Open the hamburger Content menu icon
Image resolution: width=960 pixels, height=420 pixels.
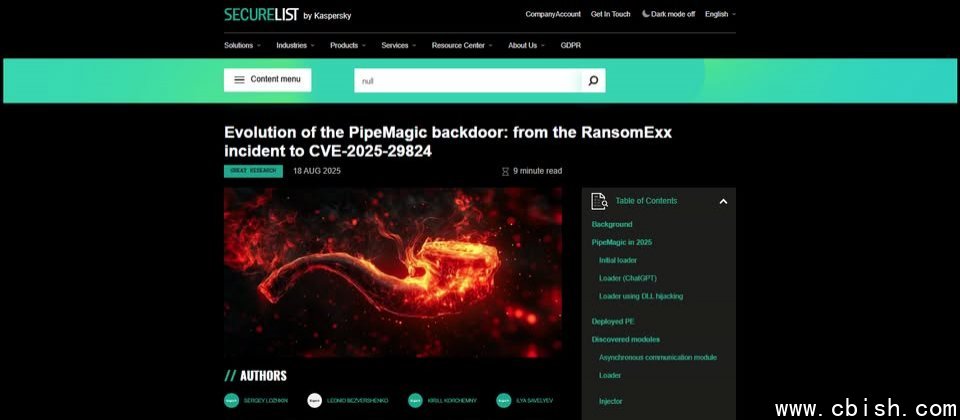coord(239,80)
